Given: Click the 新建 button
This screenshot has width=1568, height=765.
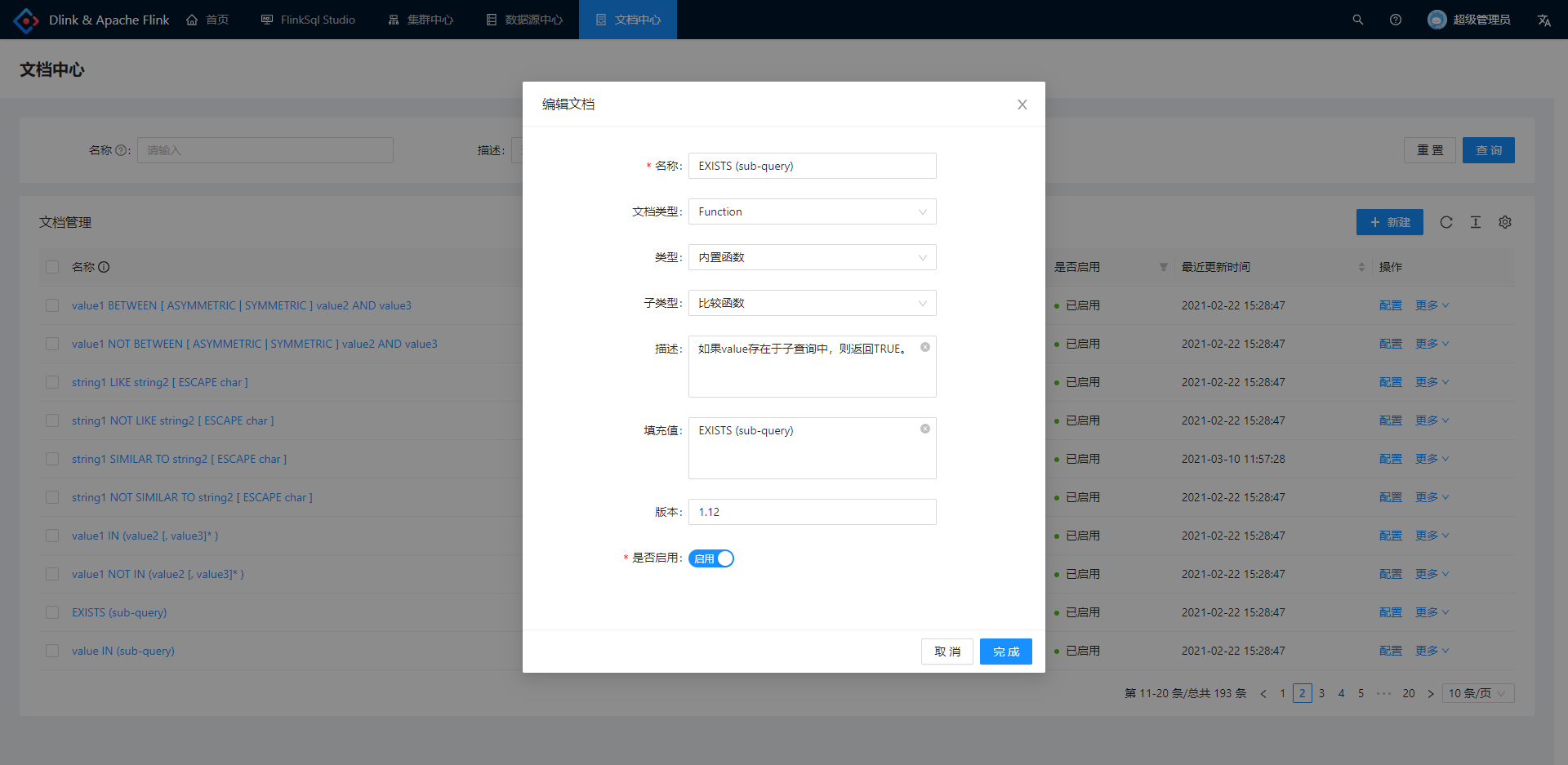Looking at the screenshot, I should click(1390, 222).
